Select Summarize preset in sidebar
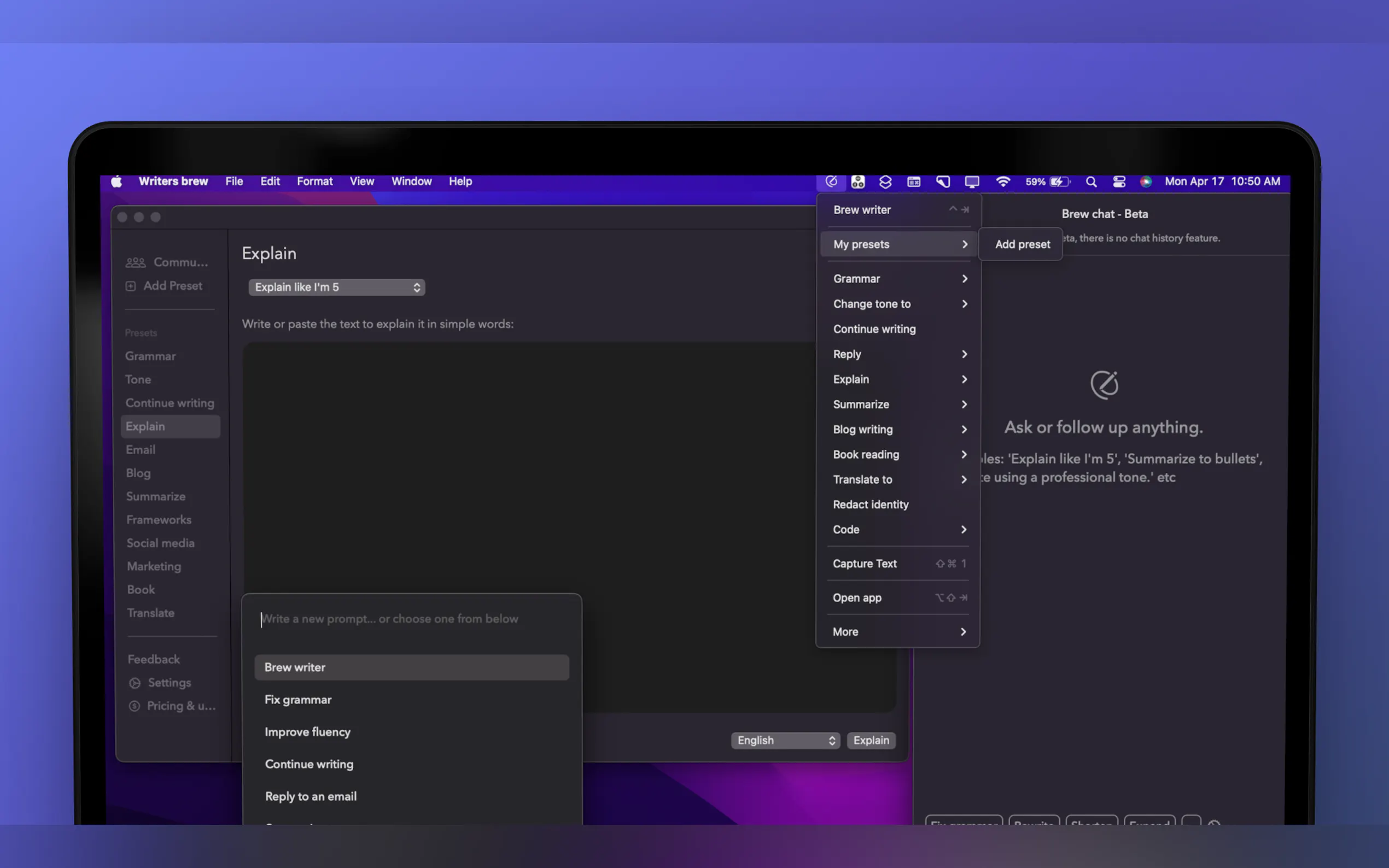1389x868 pixels. click(156, 496)
